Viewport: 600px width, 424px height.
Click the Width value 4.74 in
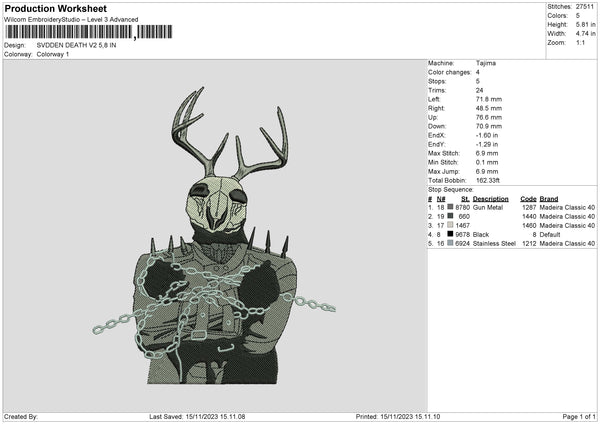(x=585, y=34)
